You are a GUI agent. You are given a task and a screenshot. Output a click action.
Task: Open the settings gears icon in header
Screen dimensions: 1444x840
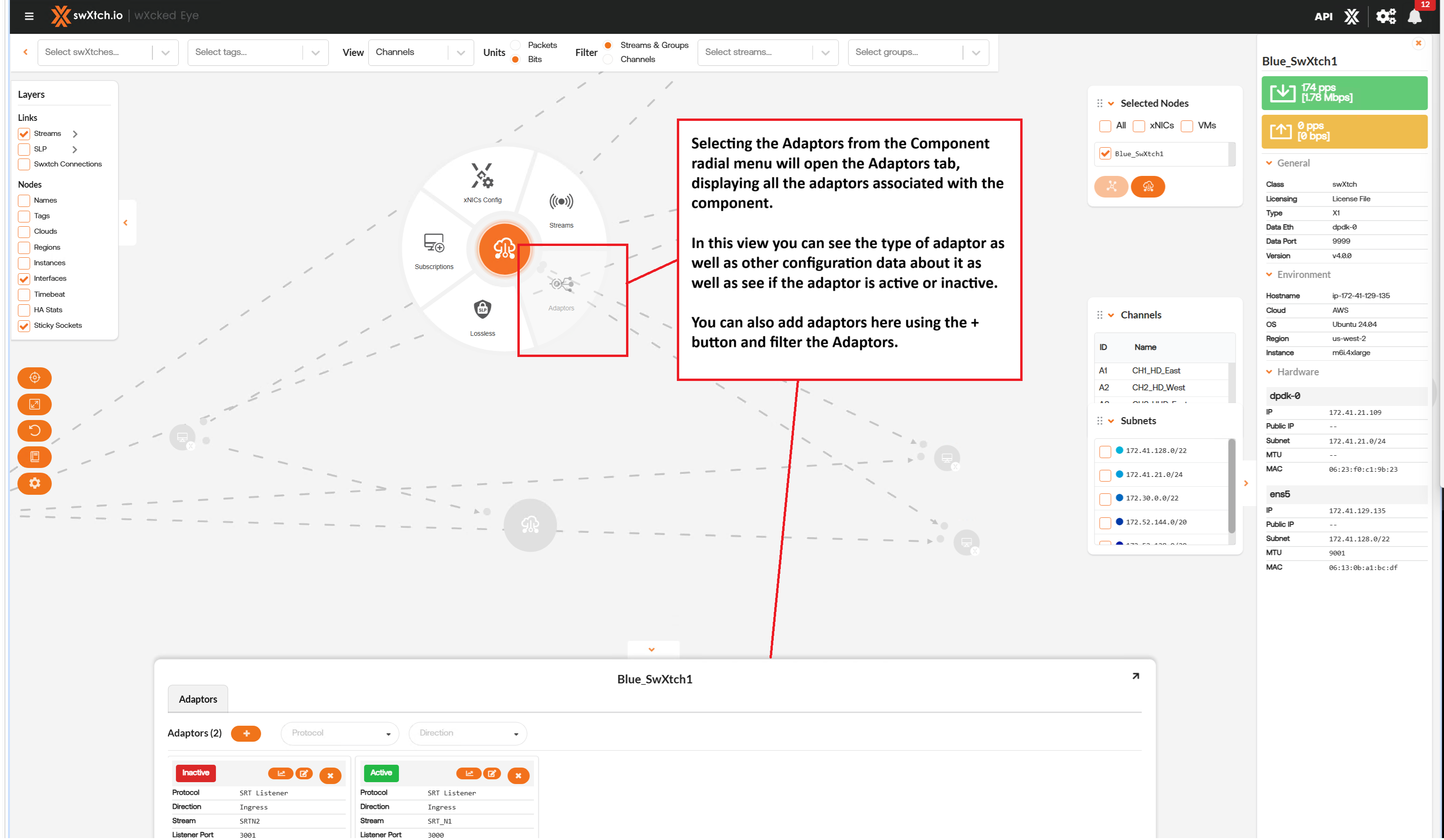point(1386,16)
